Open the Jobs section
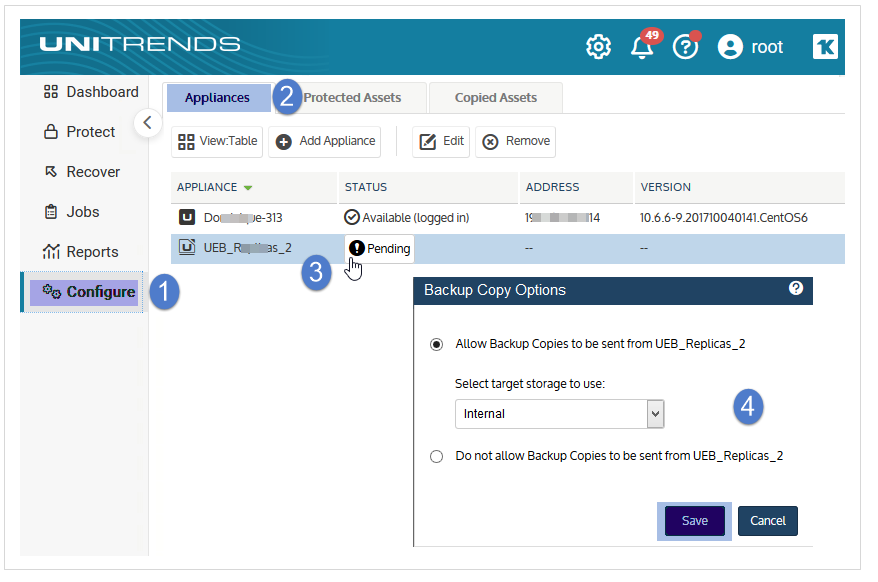 [71, 212]
